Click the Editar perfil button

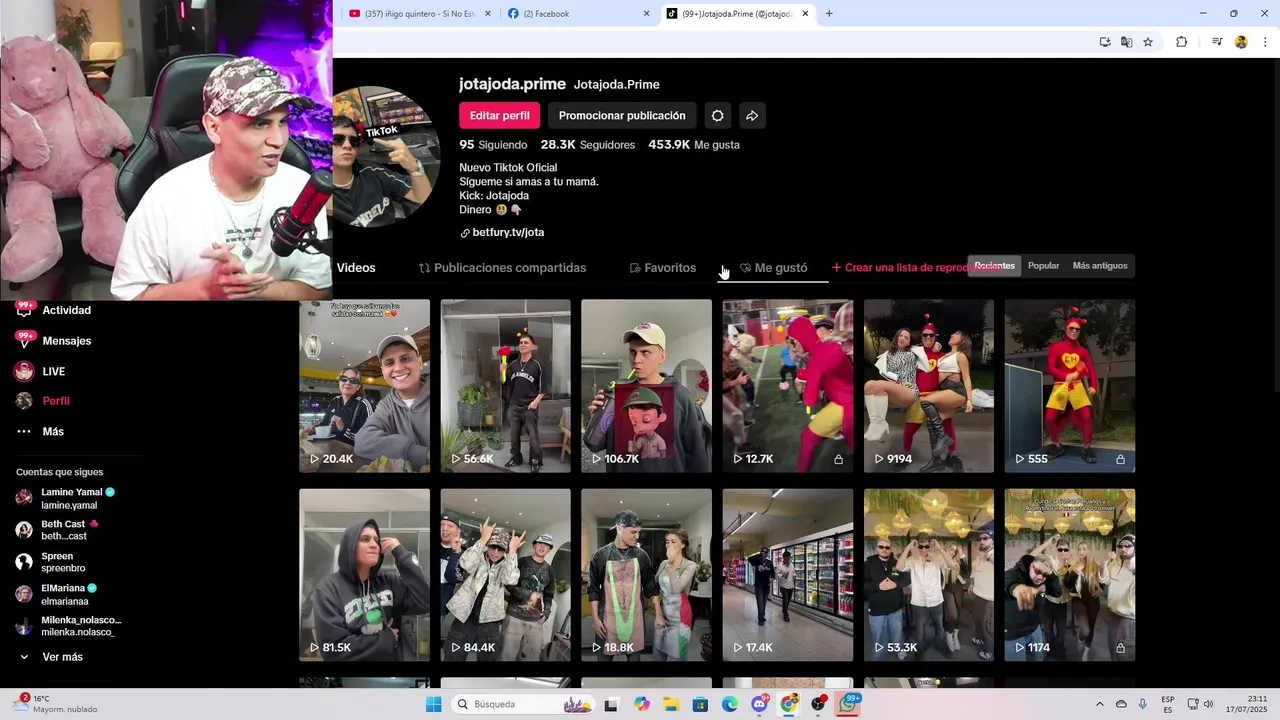(x=500, y=116)
